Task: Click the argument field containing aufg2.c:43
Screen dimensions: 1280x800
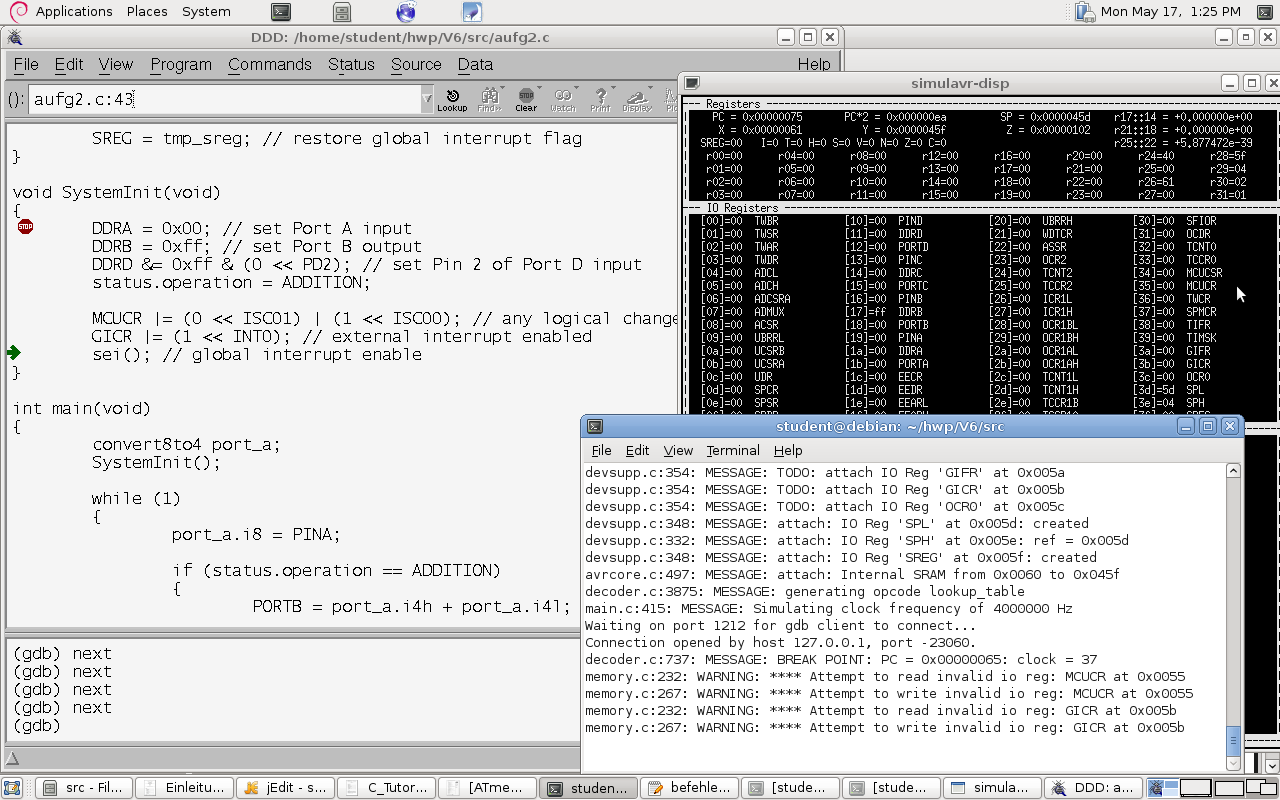Action: click(225, 99)
